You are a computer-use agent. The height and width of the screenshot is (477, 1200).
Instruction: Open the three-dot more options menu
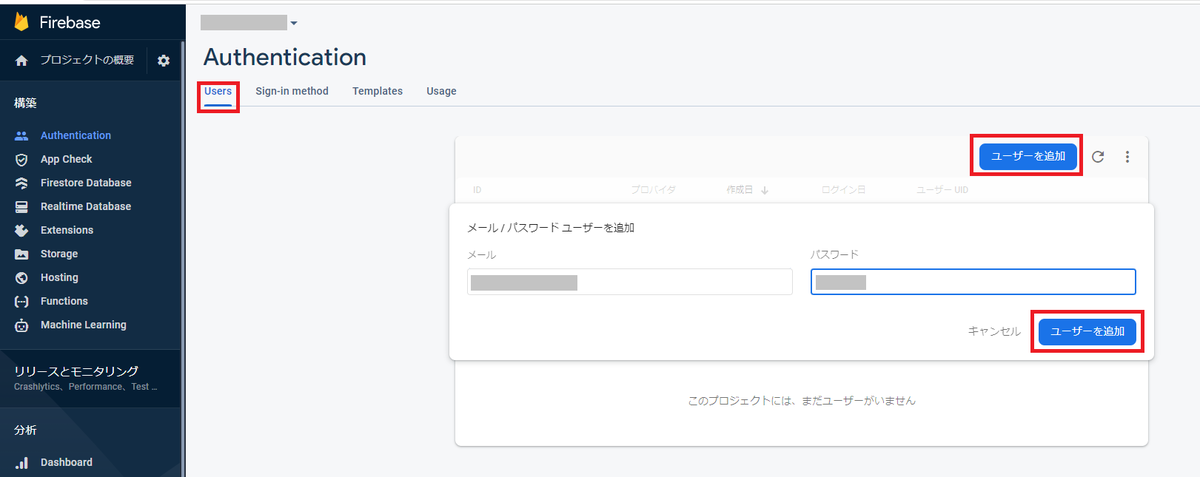[x=1127, y=157]
